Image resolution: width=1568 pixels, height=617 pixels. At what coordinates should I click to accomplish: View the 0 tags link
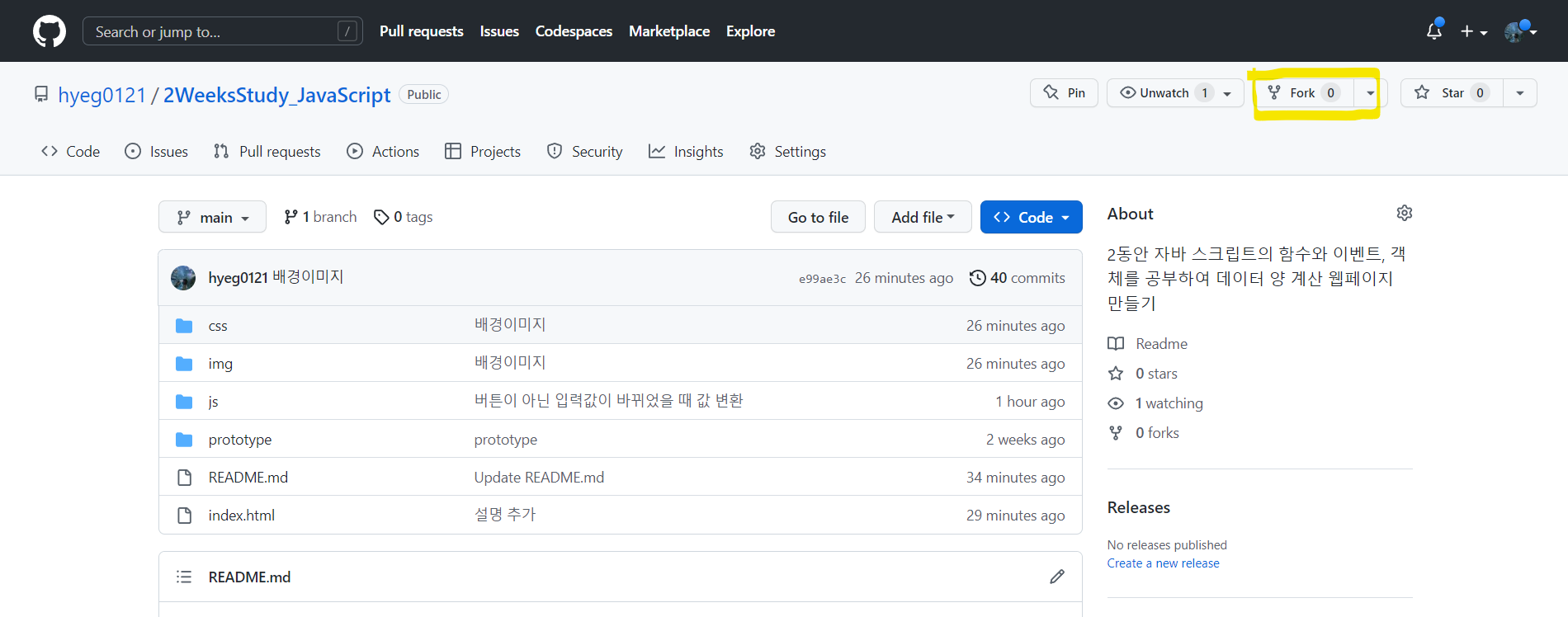click(403, 217)
